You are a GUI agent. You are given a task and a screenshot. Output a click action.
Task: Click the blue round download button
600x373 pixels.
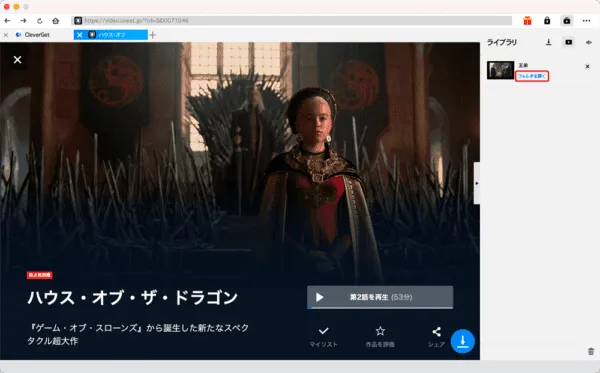[463, 341]
